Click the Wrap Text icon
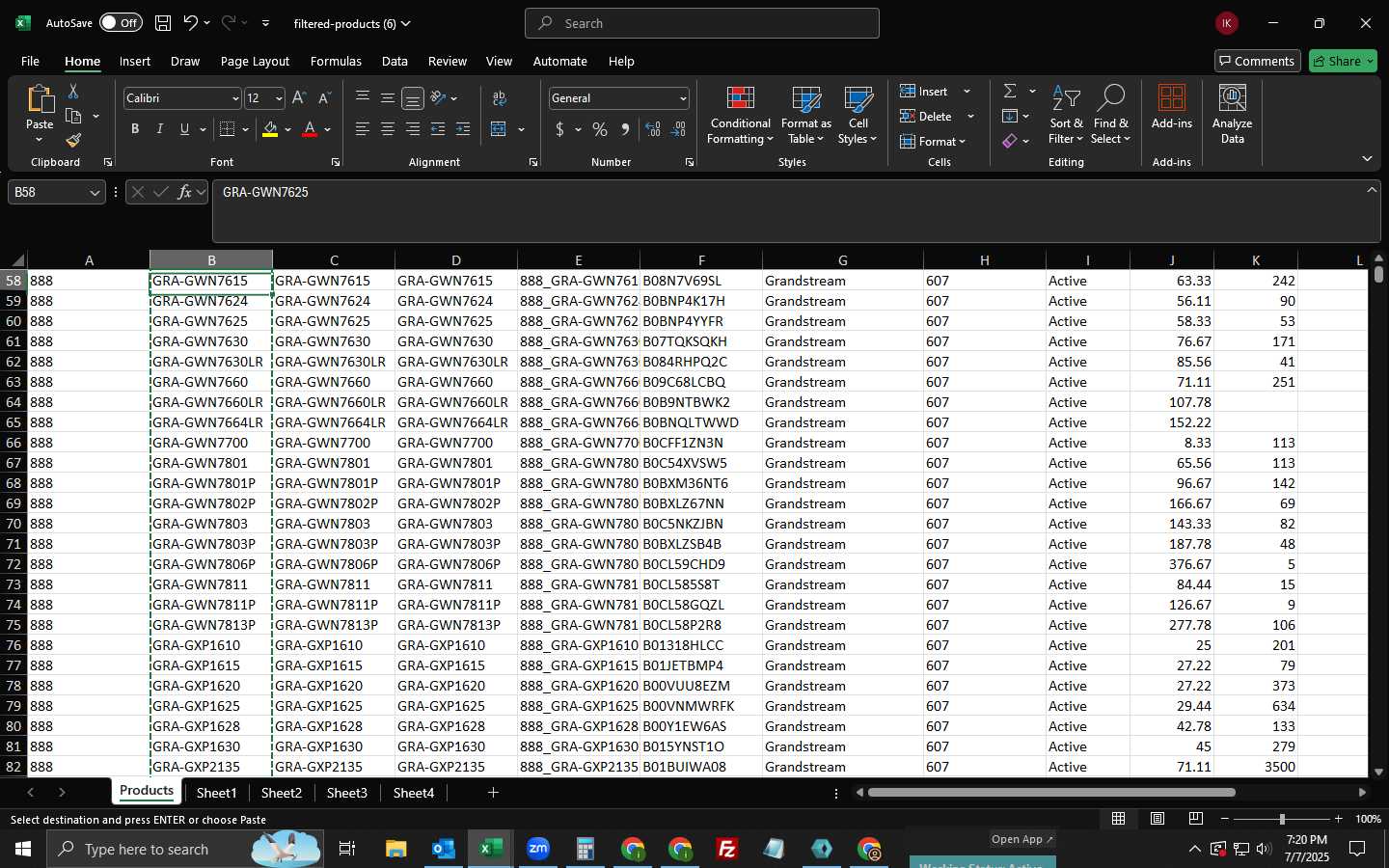 500,98
